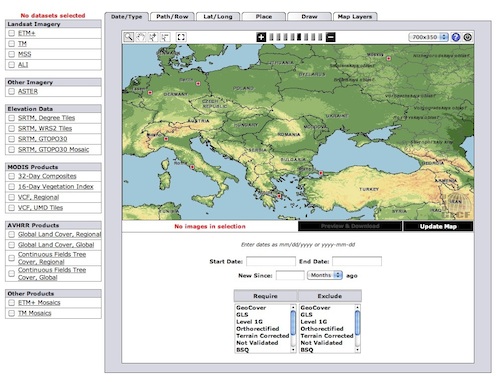Open the 16-Day Vegetation Index link
500x382 pixels.
pos(56,187)
